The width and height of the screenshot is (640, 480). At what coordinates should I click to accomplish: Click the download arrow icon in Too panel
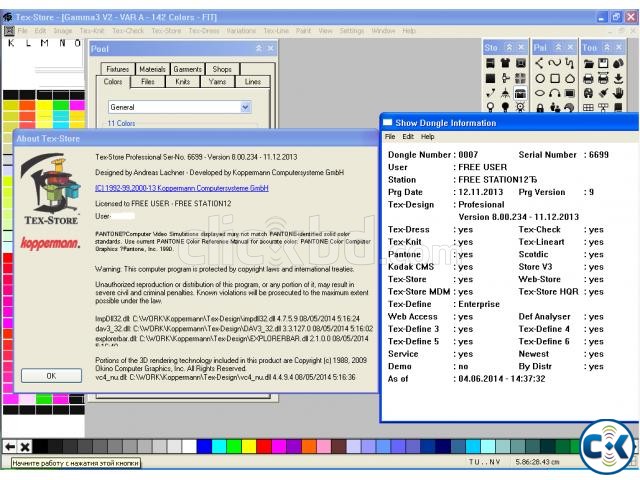click(618, 78)
